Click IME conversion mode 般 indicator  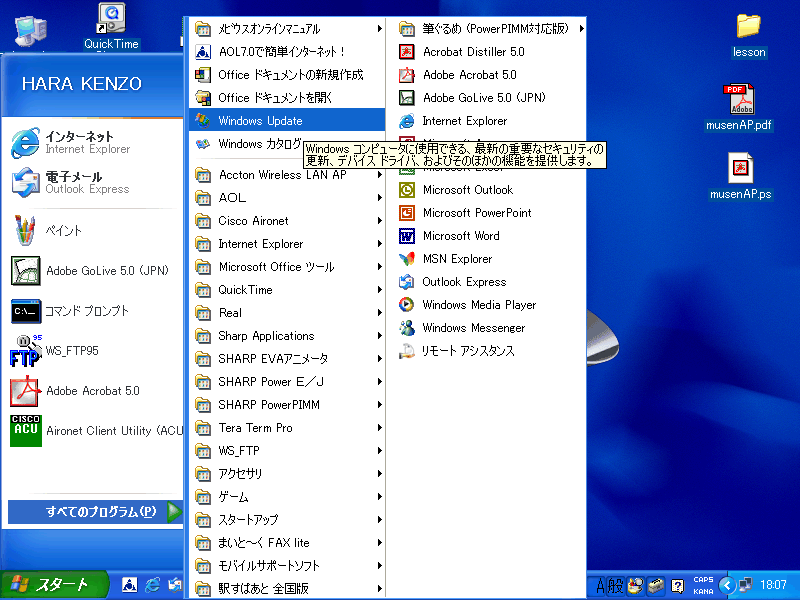click(x=616, y=586)
